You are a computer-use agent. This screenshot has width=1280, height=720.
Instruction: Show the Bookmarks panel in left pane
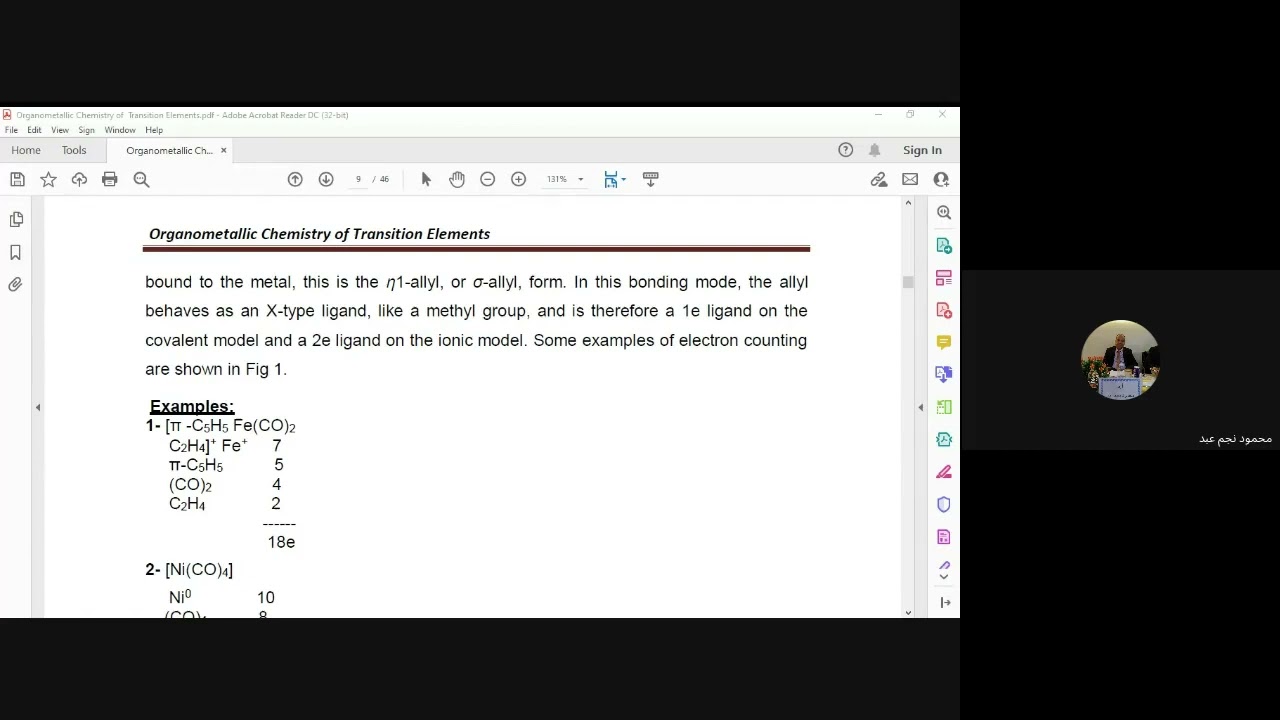[x=16, y=252]
